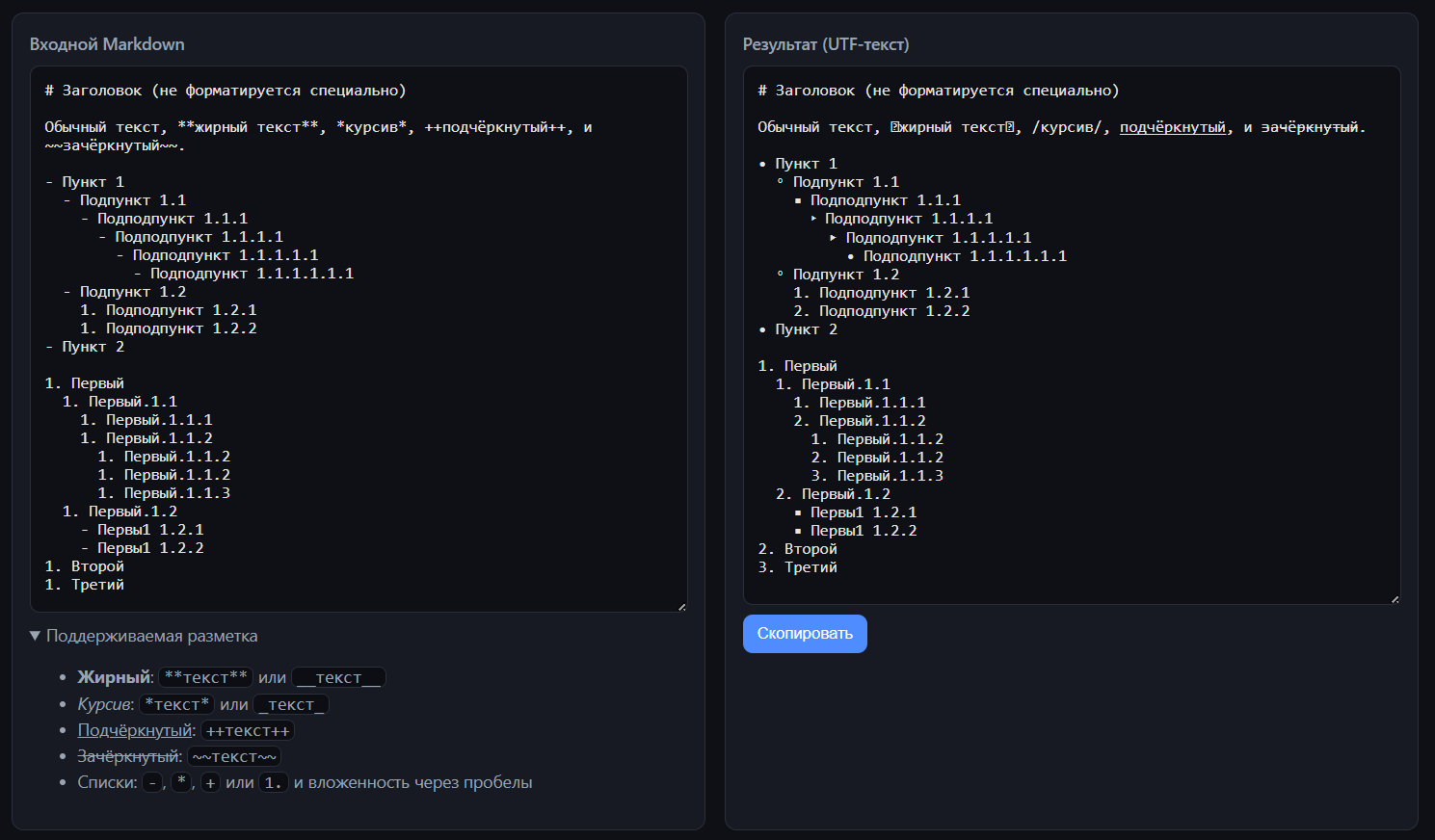Viewport: 1435px width, 840px height.
Task: Click the "1." list-marker code chip
Action: [274, 782]
